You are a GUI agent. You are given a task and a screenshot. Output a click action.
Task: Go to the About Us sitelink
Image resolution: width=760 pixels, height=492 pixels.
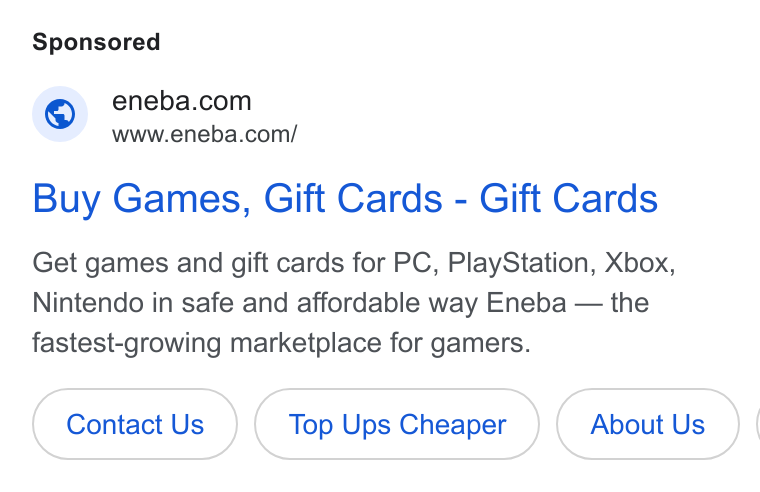pos(648,424)
